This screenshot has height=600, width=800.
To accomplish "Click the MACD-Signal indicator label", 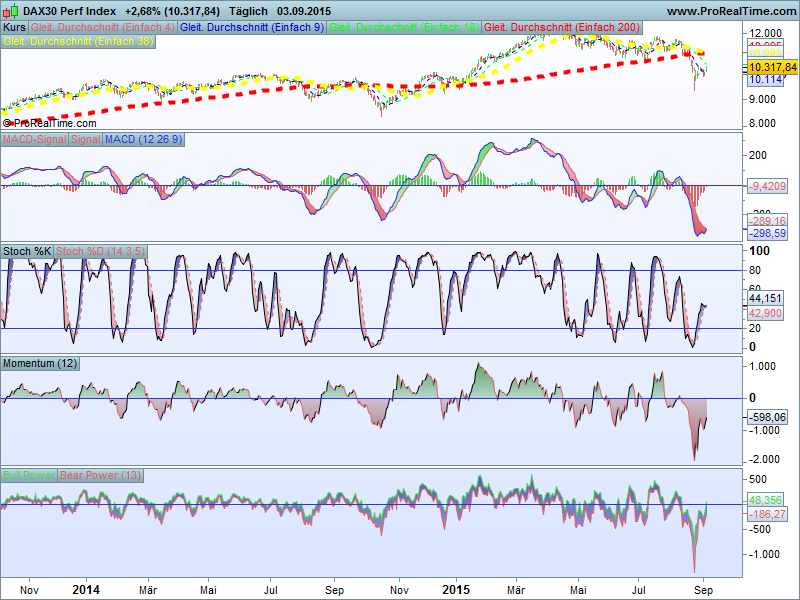I will (x=35, y=139).
